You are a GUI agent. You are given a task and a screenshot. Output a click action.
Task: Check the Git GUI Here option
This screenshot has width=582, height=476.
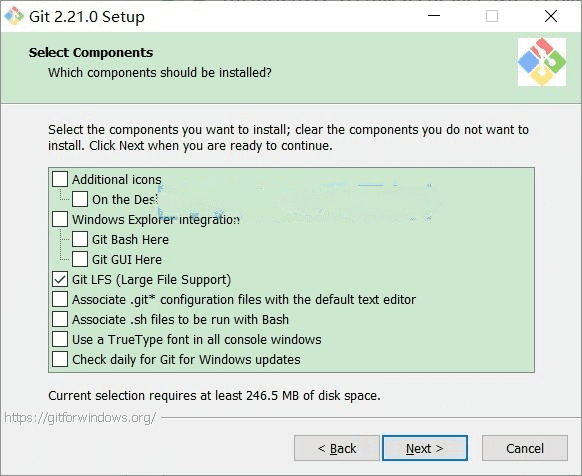(80, 259)
